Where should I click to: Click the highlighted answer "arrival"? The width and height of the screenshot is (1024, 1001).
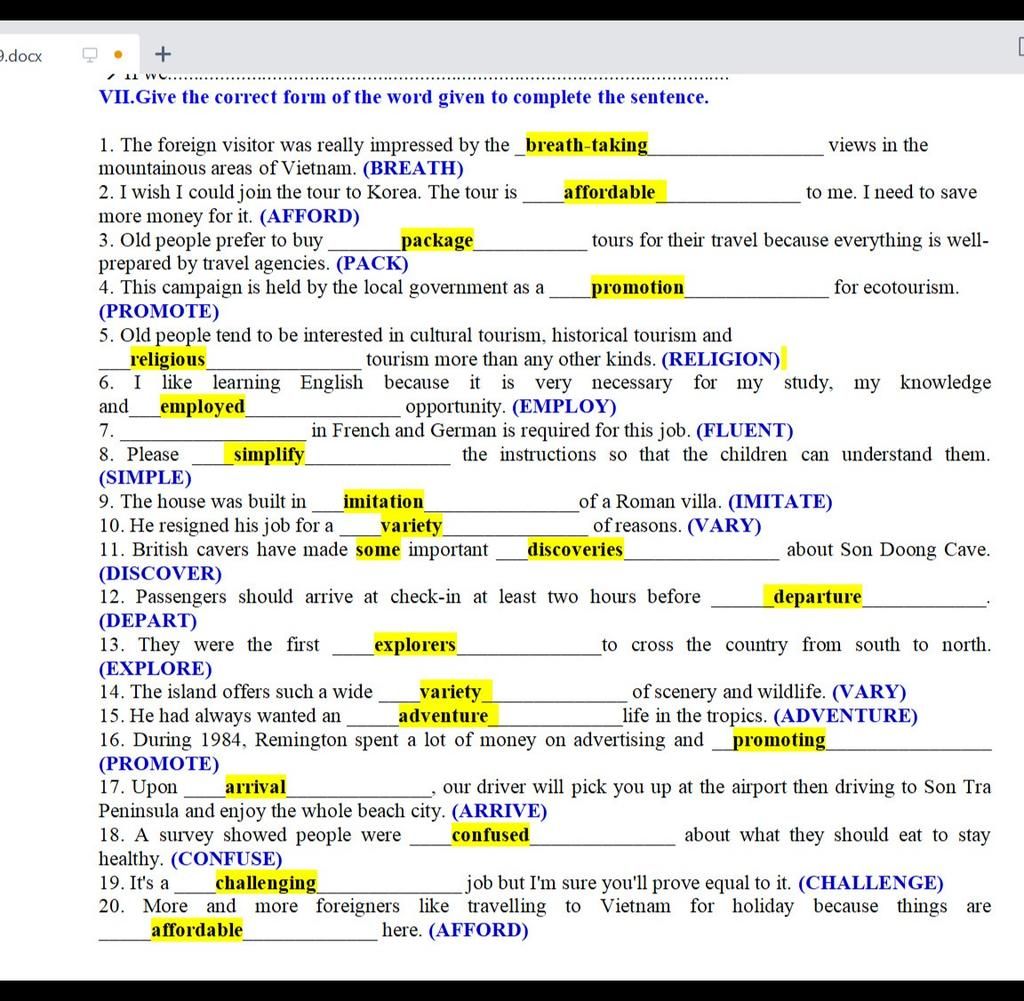pyautogui.click(x=255, y=787)
